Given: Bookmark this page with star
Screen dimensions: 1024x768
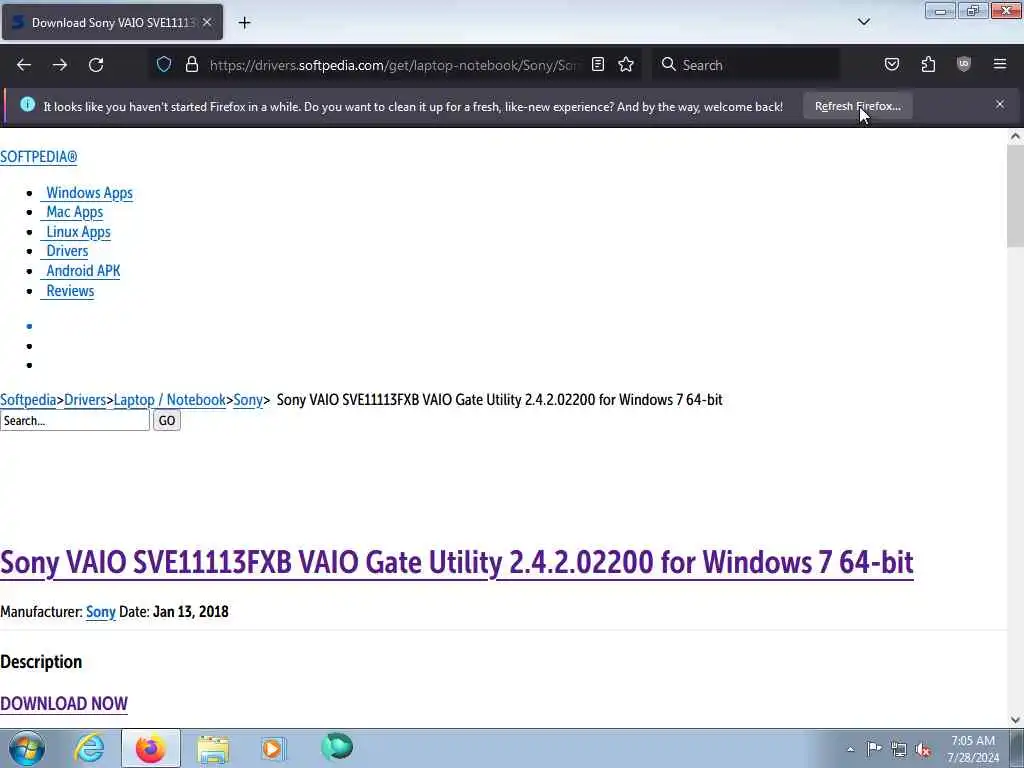Looking at the screenshot, I should (x=626, y=64).
